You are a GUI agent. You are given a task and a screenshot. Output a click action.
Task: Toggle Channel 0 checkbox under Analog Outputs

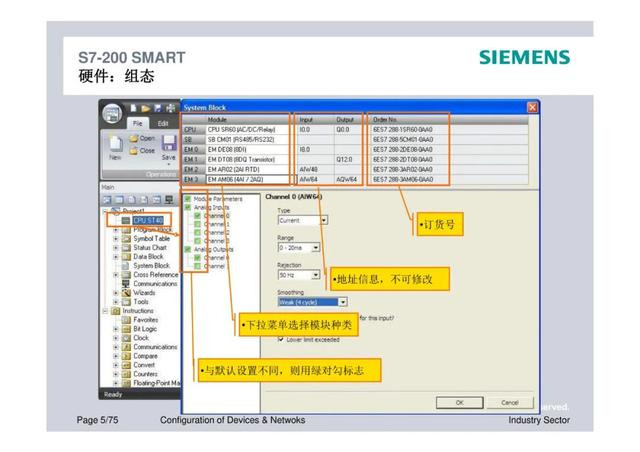(x=198, y=258)
